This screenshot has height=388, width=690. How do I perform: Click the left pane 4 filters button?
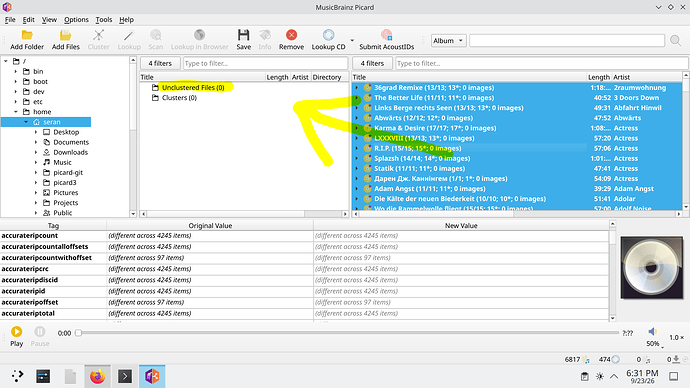click(160, 63)
